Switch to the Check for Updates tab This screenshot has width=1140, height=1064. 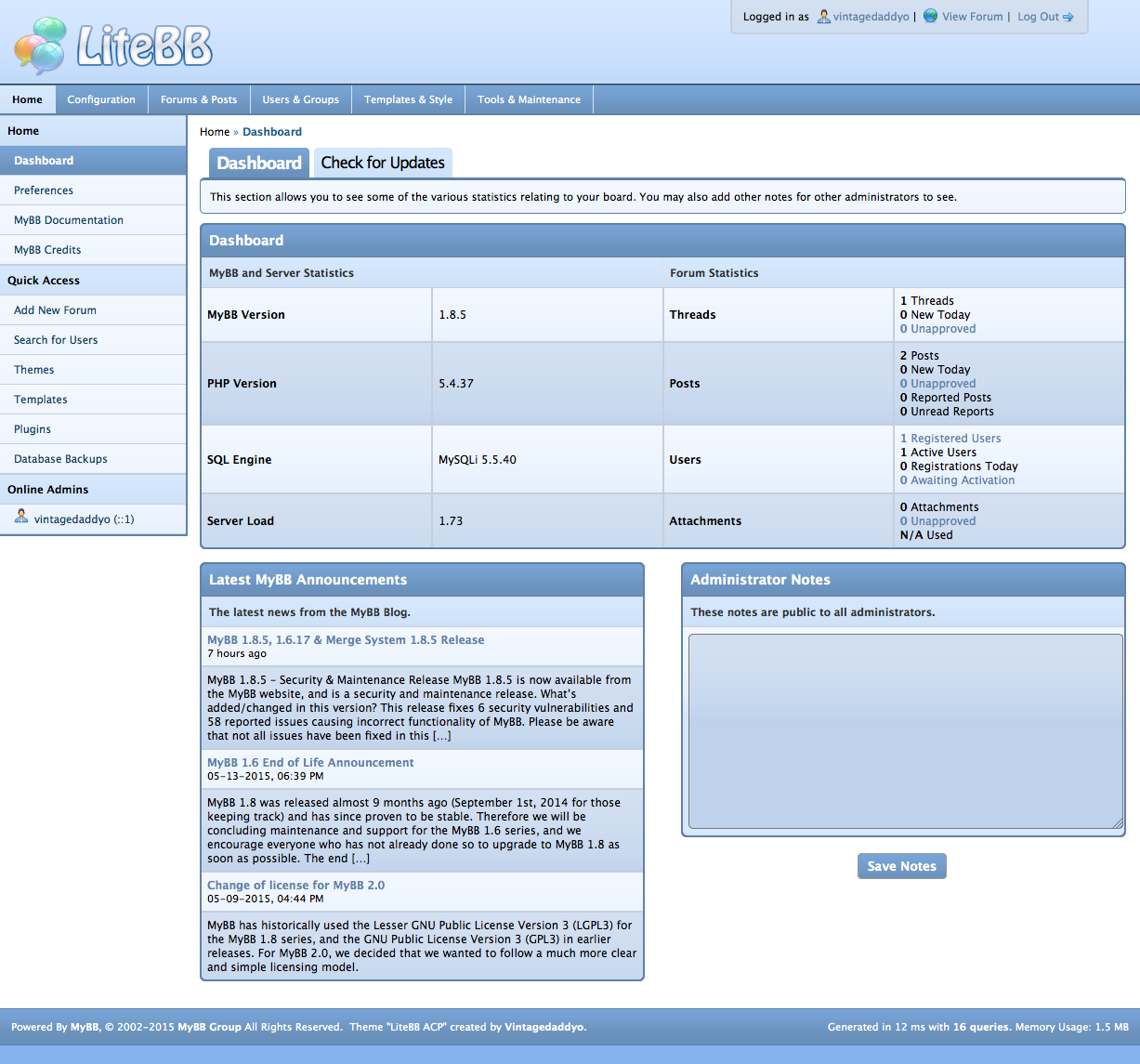click(383, 163)
